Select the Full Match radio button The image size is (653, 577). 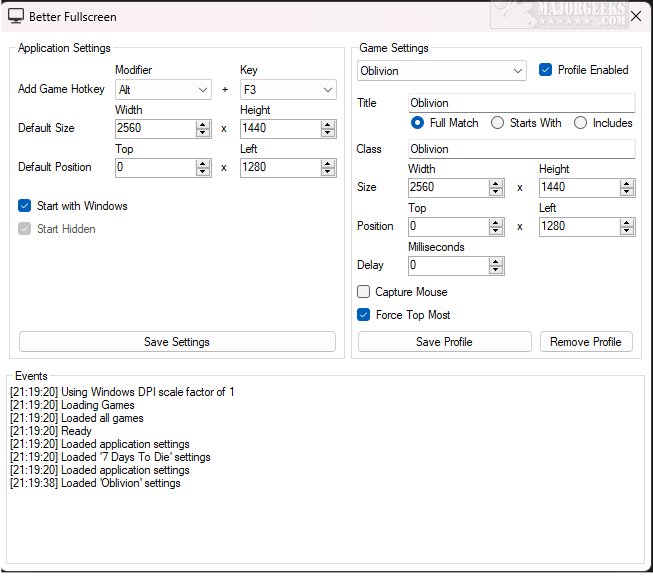(417, 123)
